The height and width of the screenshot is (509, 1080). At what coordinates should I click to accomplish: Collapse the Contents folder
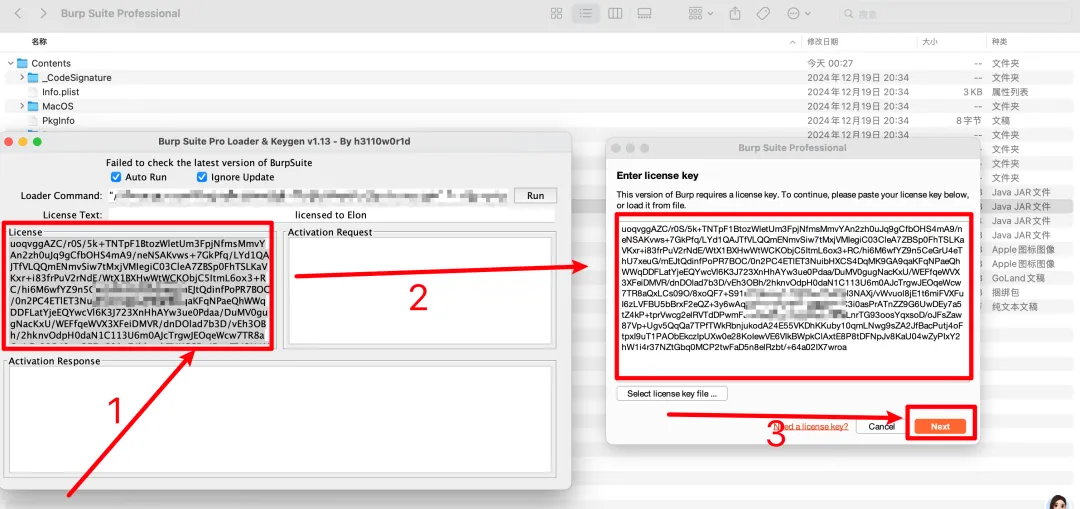(10, 63)
